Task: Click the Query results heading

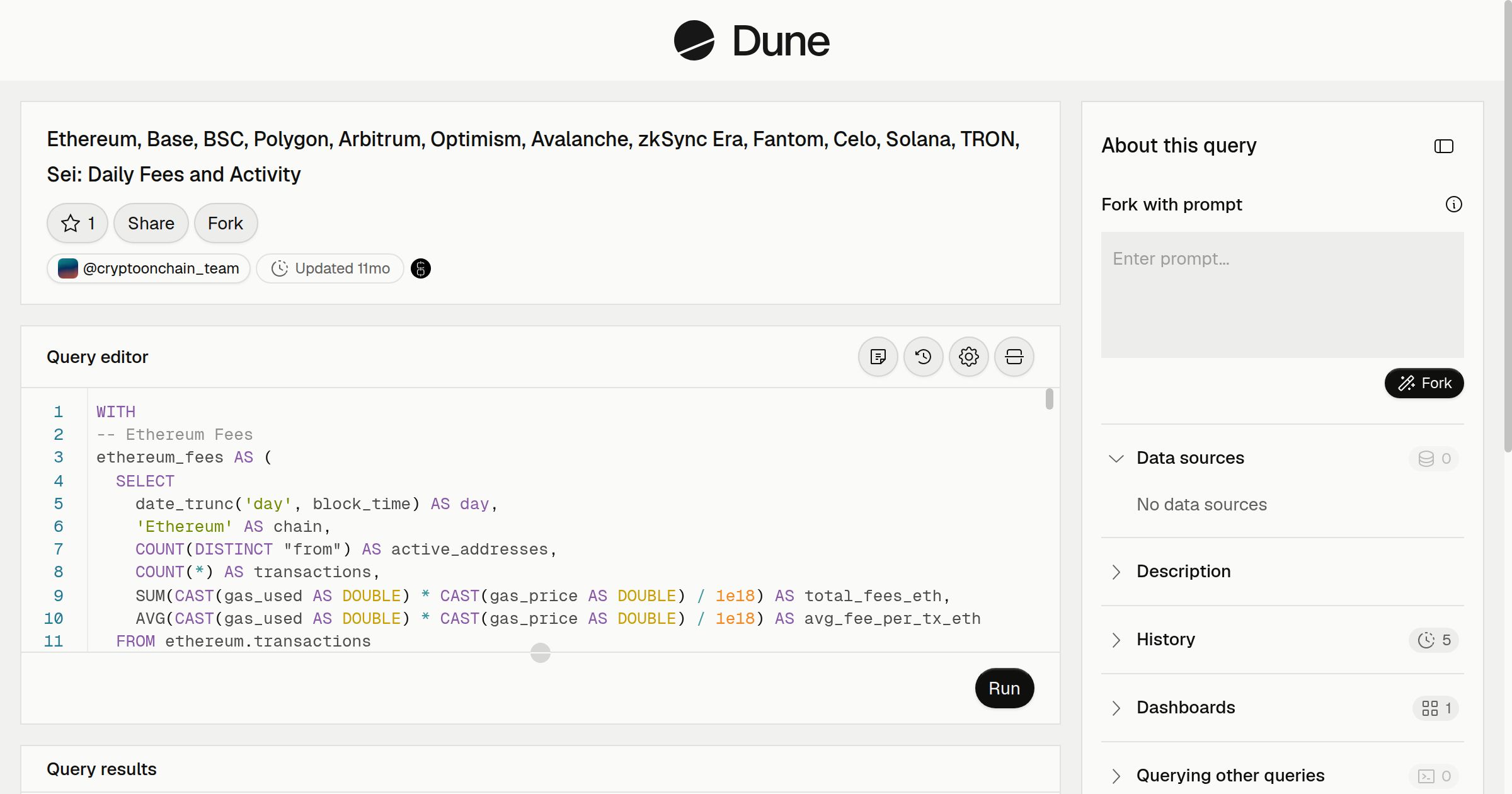Action: [101, 769]
